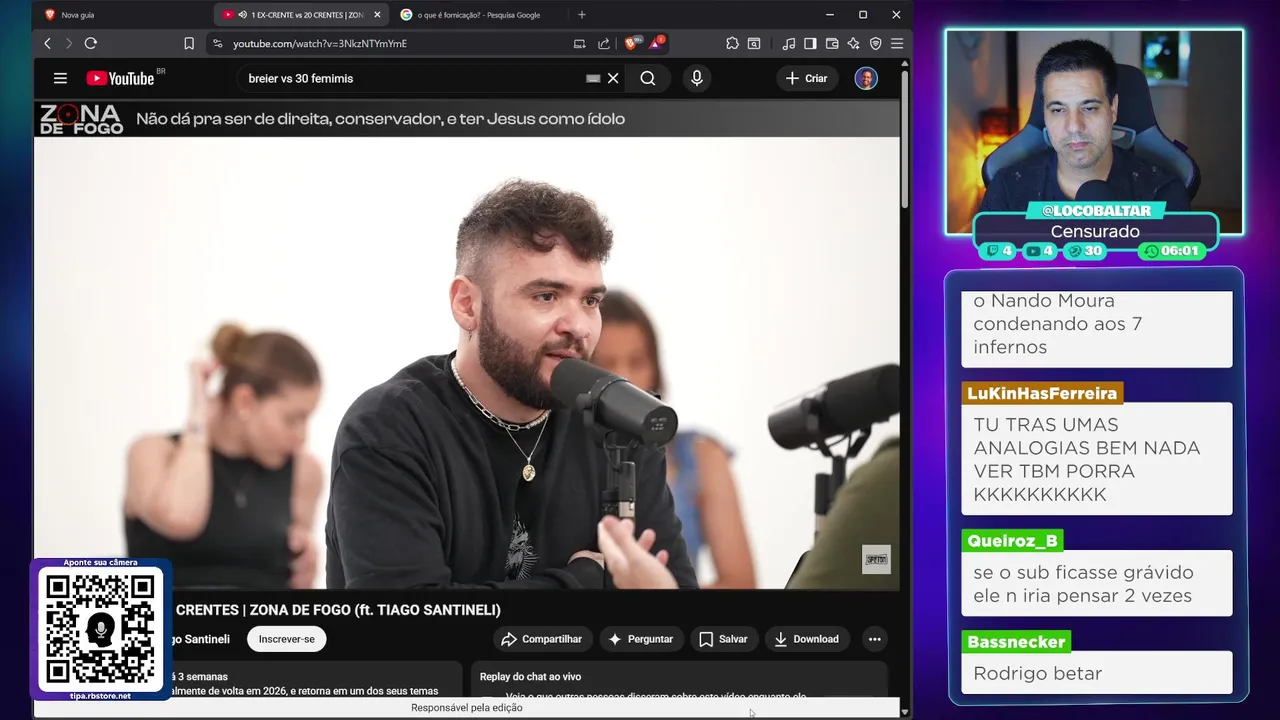This screenshot has width=1280, height=720.
Task: Run the YouTube search magnifier button
Action: click(x=648, y=78)
